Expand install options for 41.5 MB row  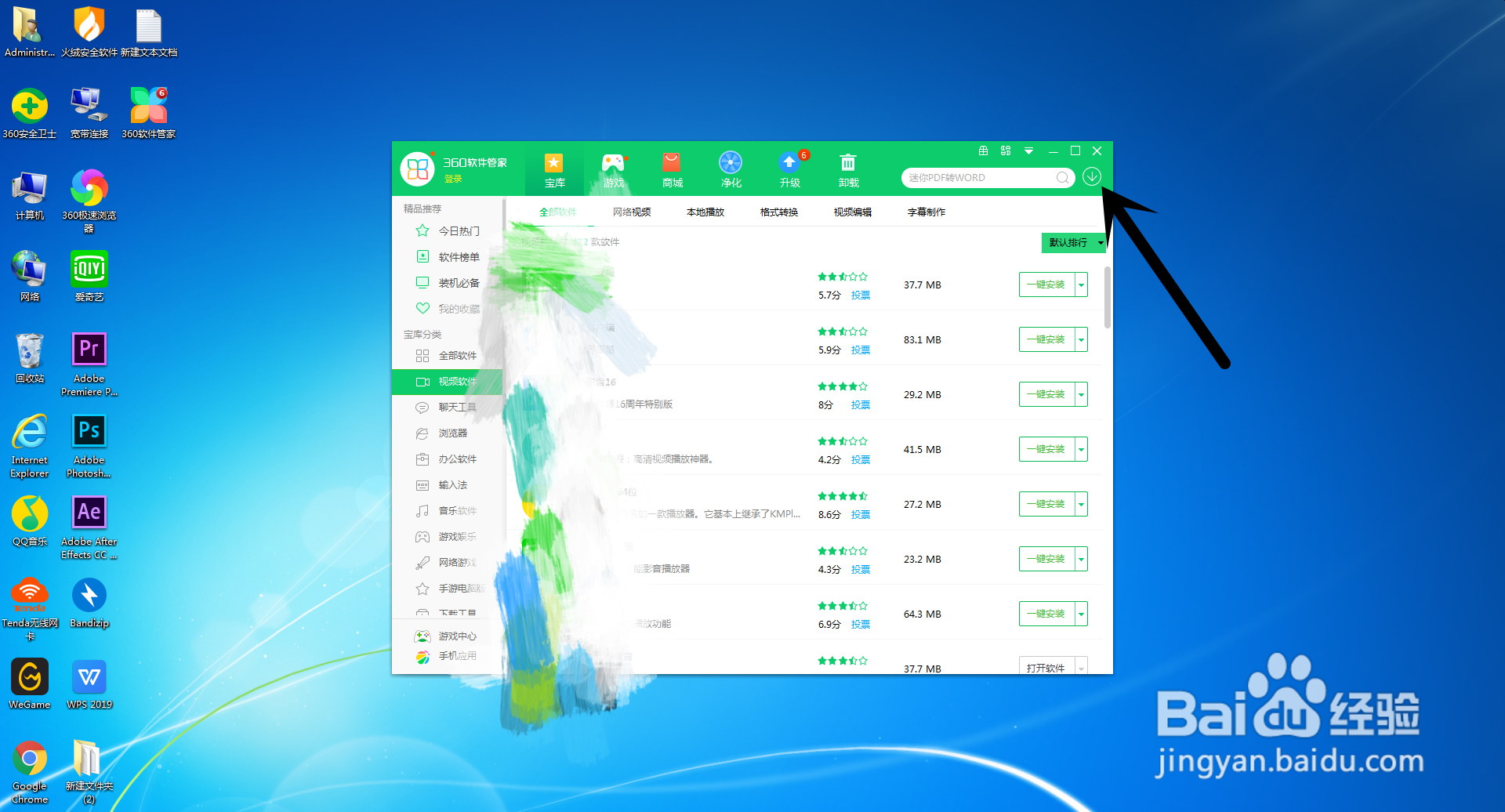tap(1082, 449)
